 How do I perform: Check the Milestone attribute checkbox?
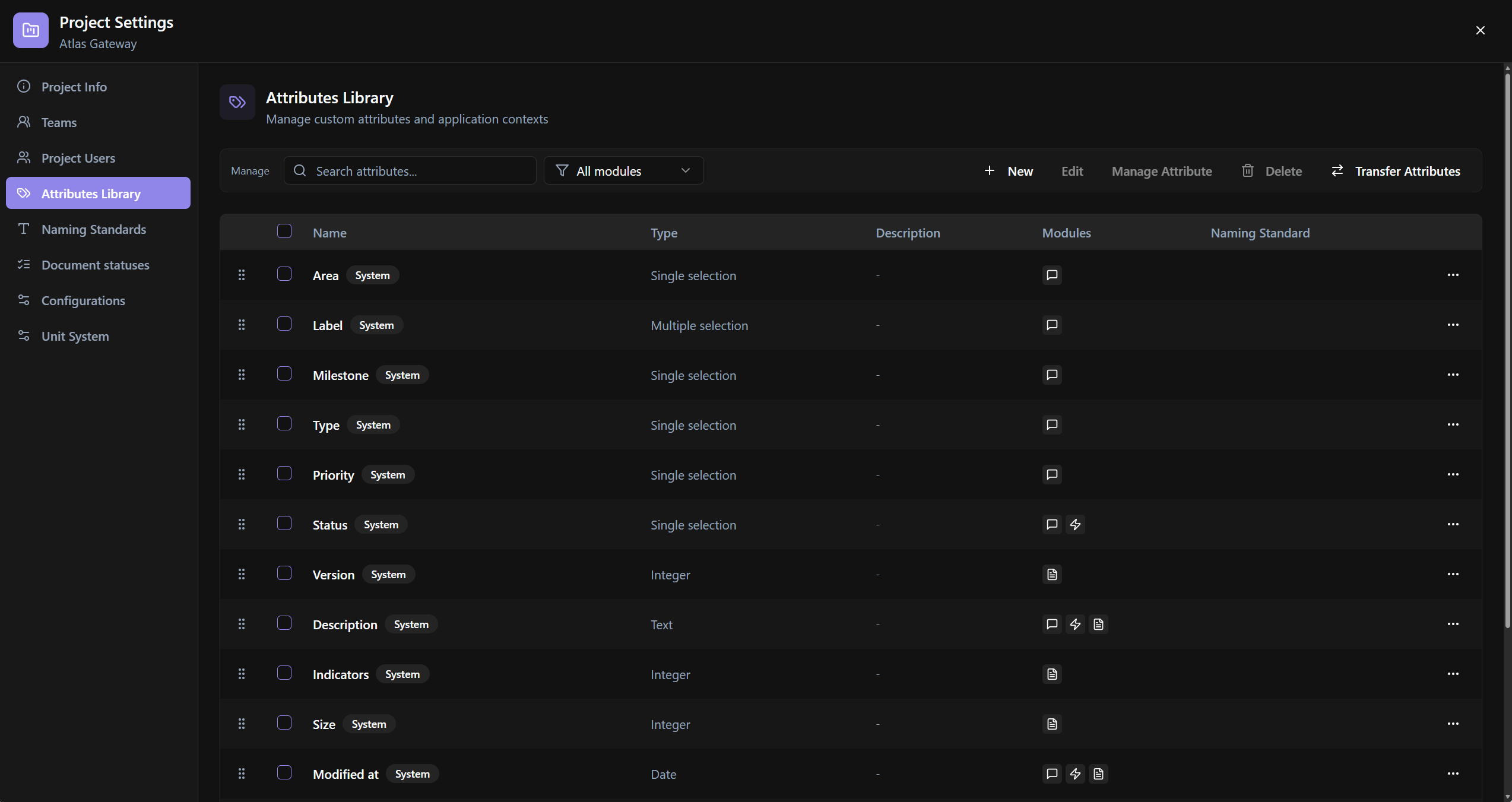(x=284, y=373)
